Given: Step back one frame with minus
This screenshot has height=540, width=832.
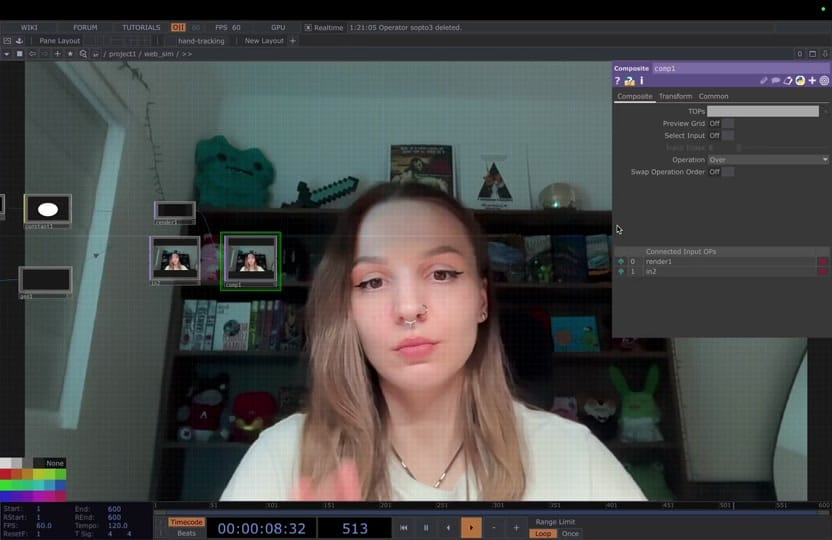Looking at the screenshot, I should 493,528.
